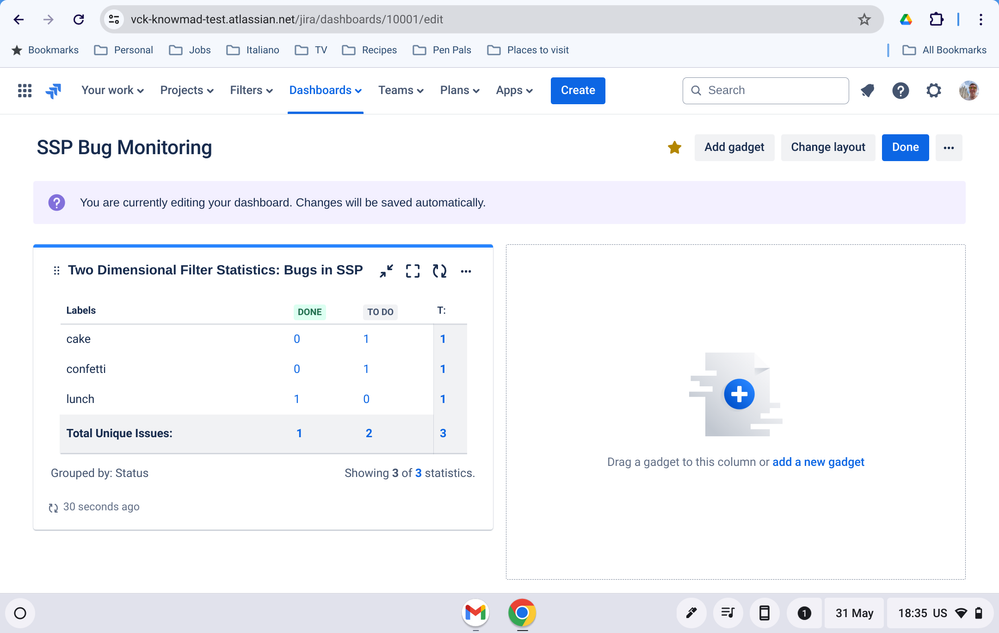Open the Apps menu

[x=514, y=91]
